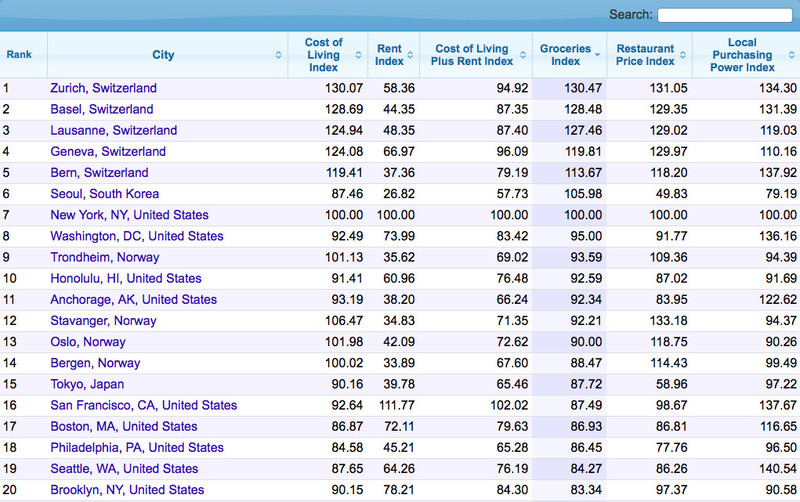Follow the New York, NY, United States link
The height and width of the screenshot is (502, 800).
130,215
